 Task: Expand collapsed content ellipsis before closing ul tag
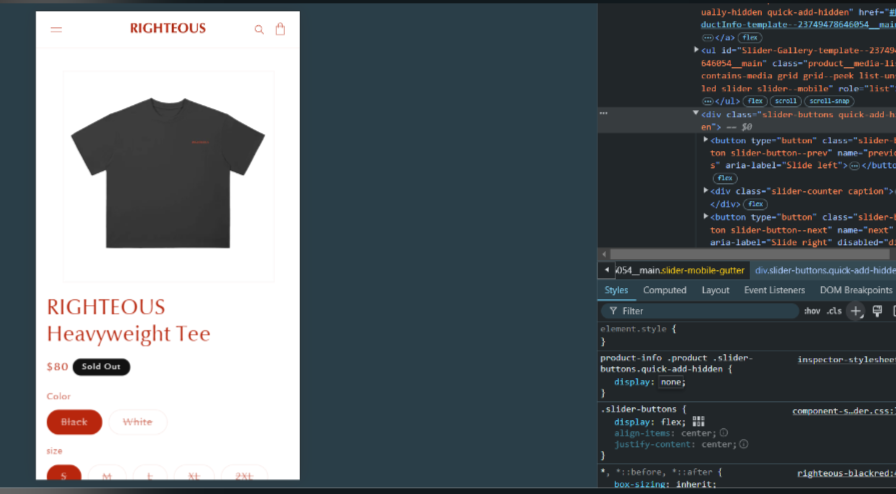tap(707, 101)
